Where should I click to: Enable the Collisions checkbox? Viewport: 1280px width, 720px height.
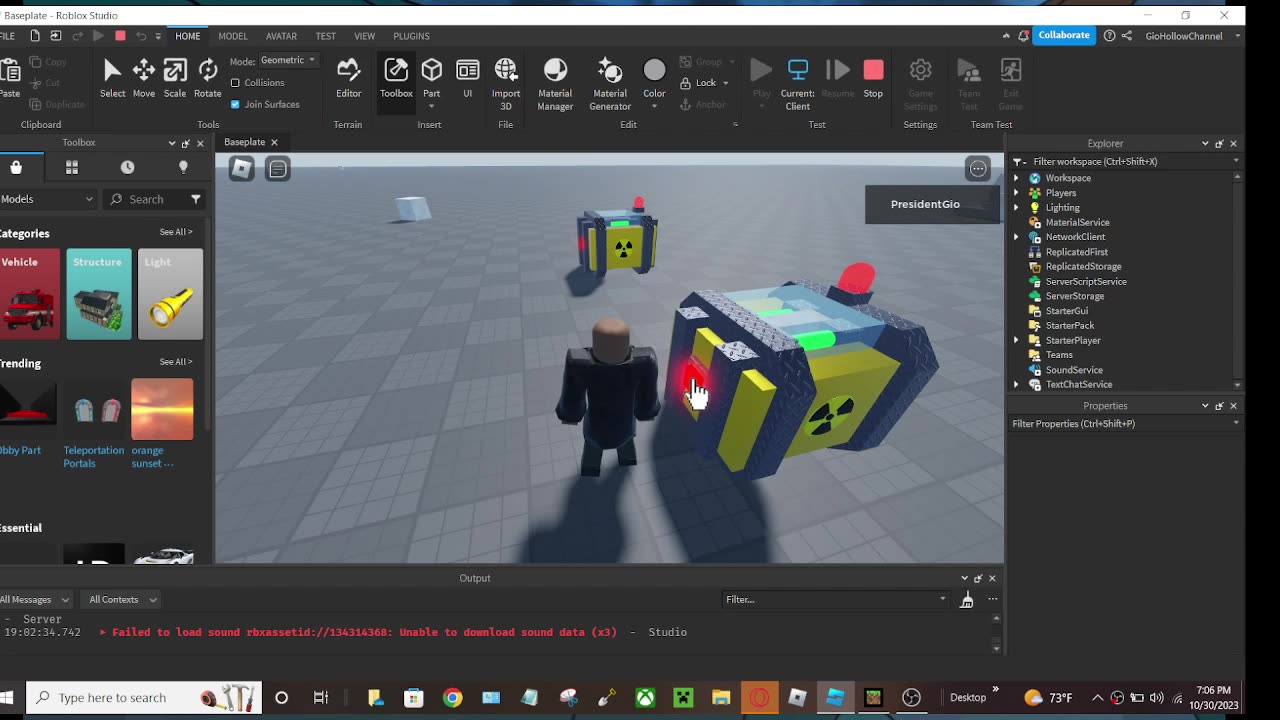click(x=235, y=83)
